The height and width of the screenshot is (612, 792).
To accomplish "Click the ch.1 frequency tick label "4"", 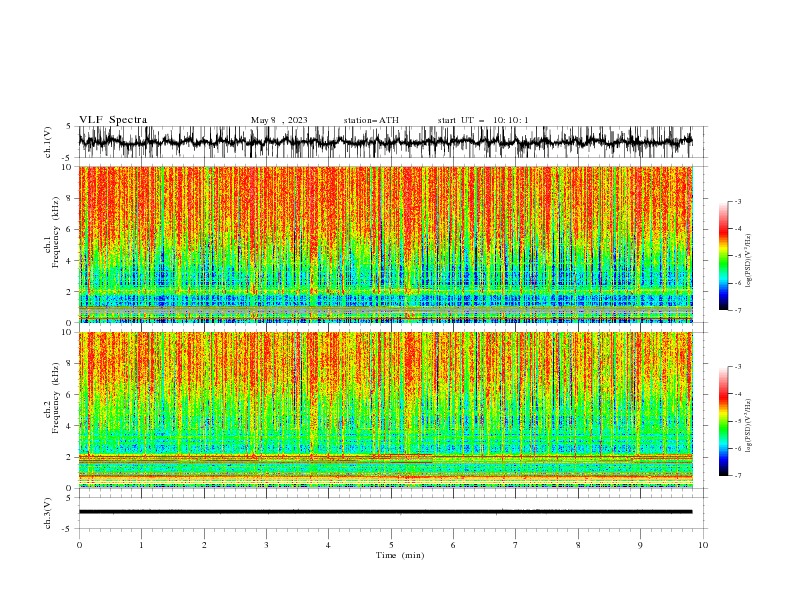I will coord(69,261).
